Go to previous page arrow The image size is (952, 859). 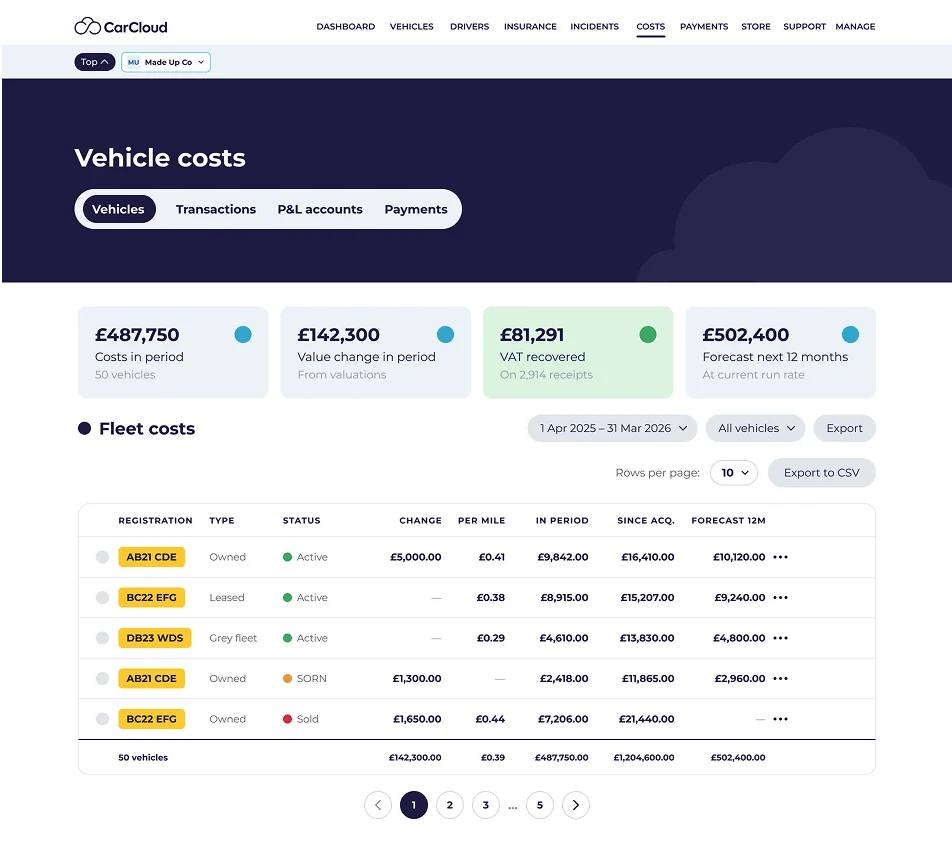[378, 805]
